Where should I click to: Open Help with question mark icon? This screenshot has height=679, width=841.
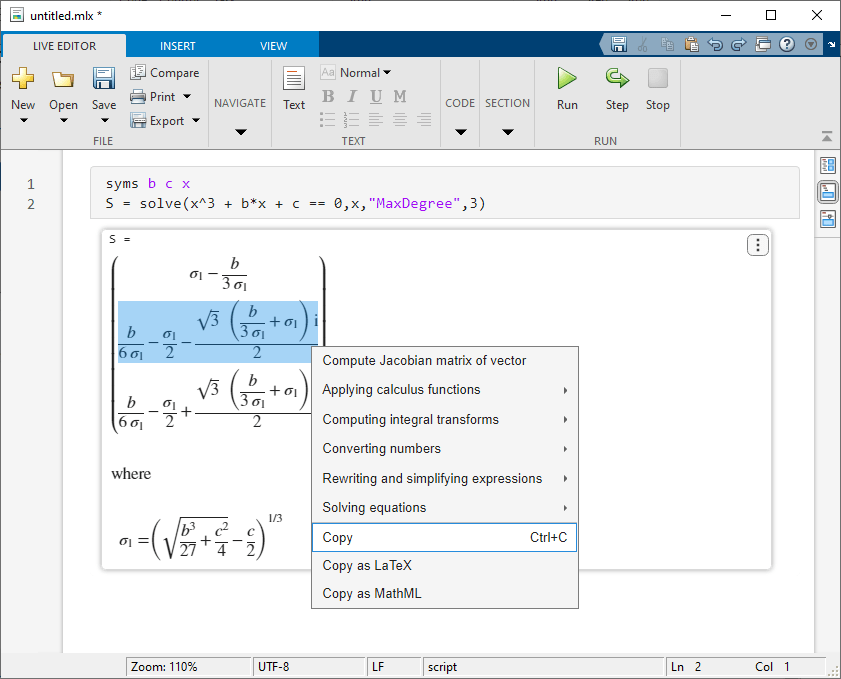[x=787, y=44]
